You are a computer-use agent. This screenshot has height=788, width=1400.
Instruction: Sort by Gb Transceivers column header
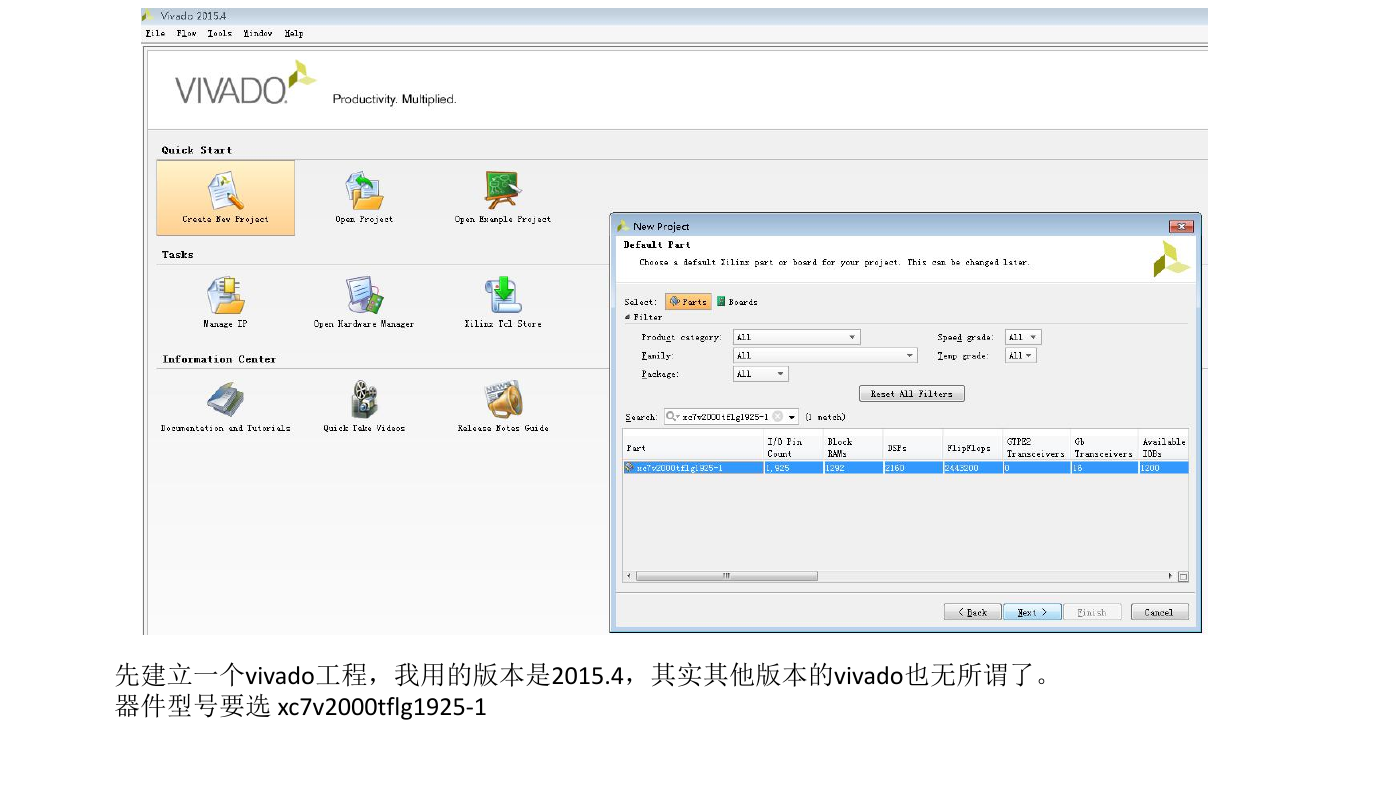click(1104, 447)
